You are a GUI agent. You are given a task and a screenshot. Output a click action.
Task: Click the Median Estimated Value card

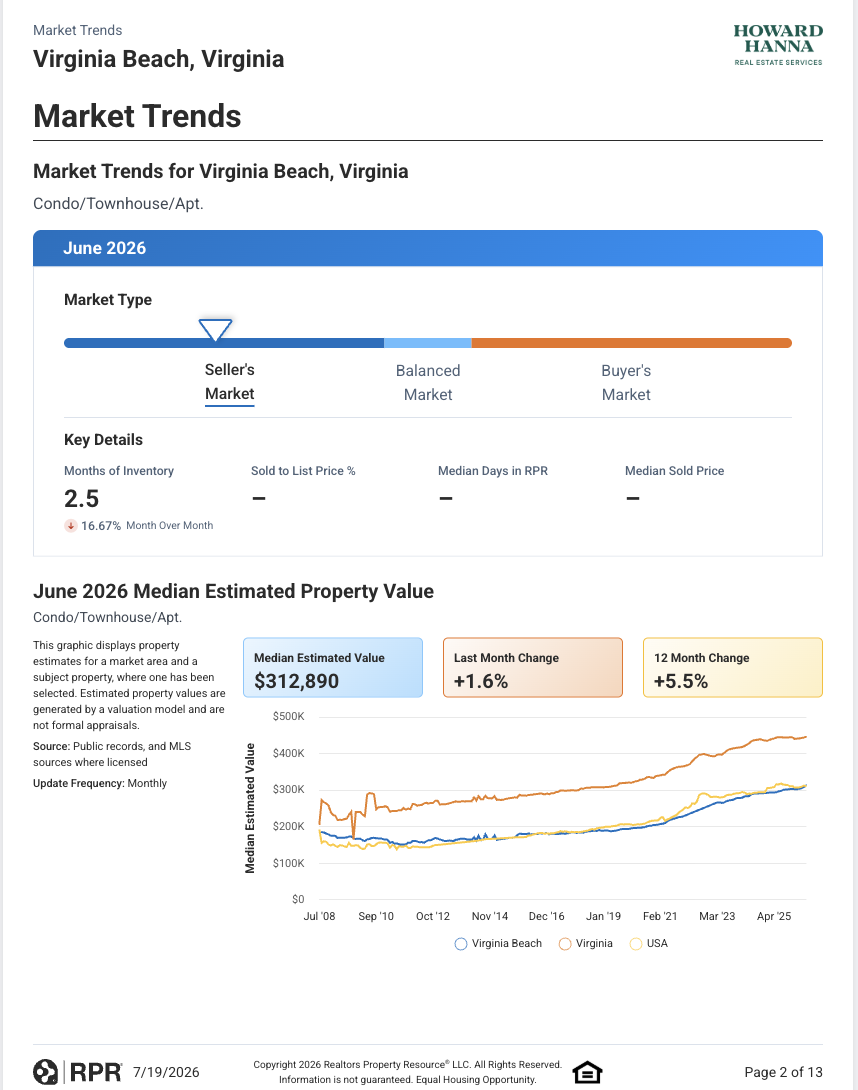click(x=333, y=667)
